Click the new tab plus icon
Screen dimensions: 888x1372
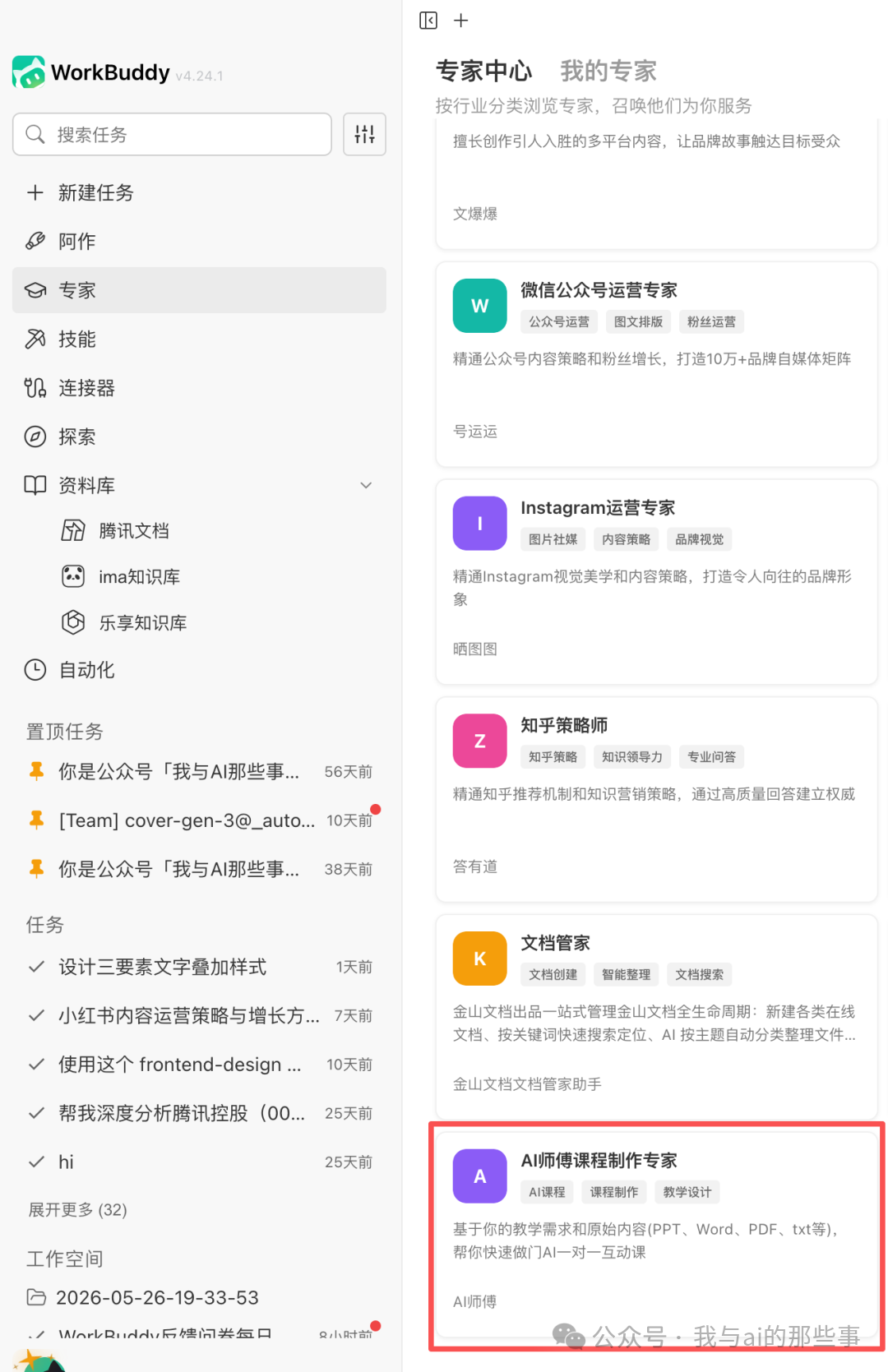[x=461, y=21]
